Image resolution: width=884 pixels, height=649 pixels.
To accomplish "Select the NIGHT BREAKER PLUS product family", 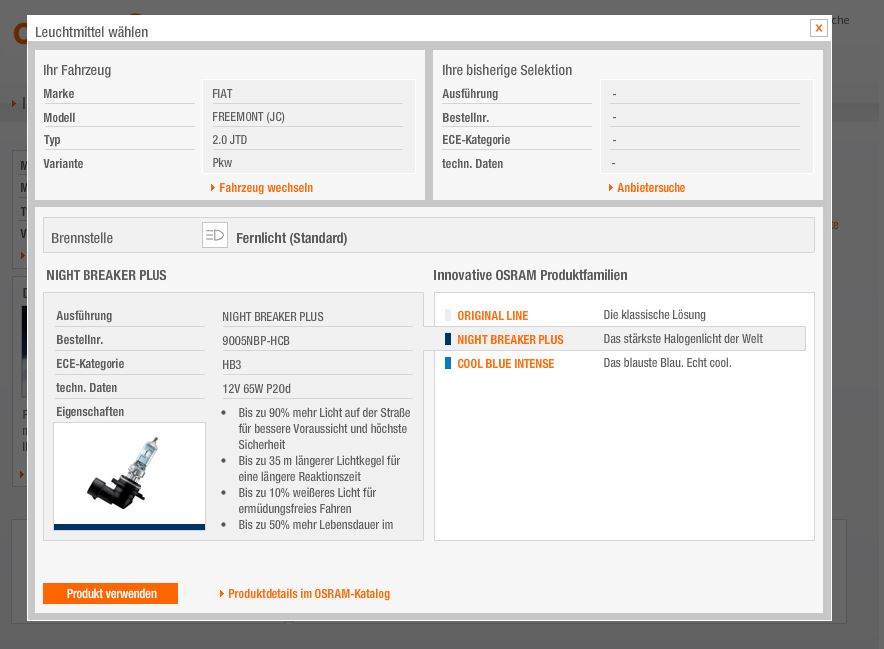I will point(510,340).
